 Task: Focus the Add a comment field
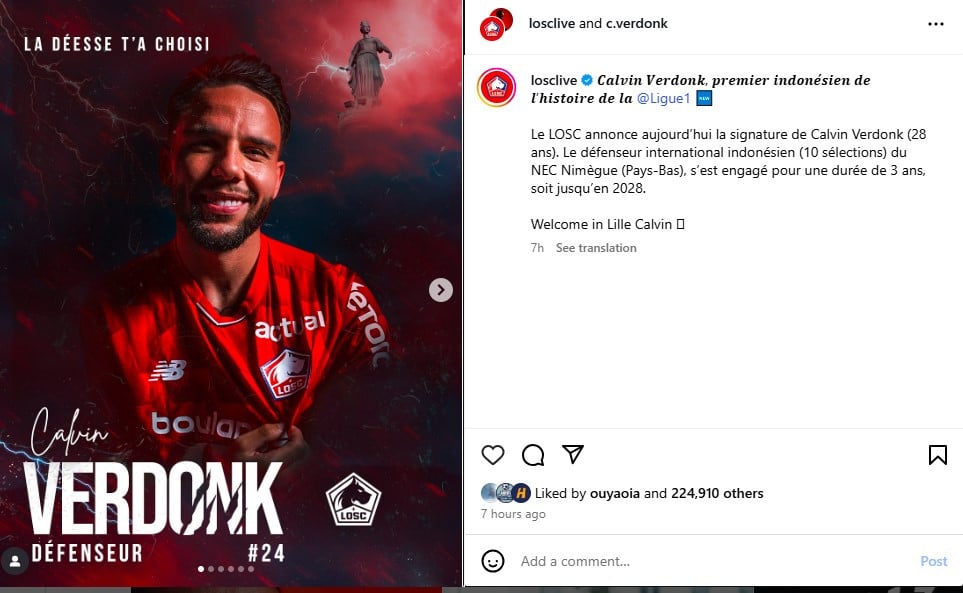pos(712,561)
